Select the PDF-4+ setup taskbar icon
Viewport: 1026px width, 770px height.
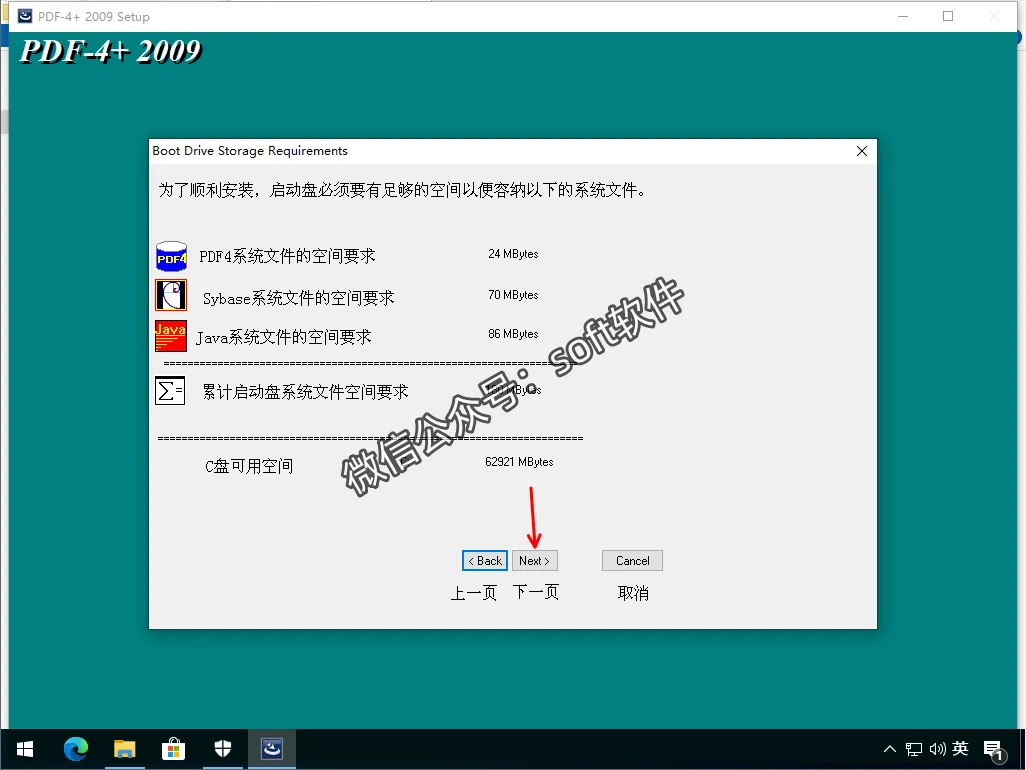click(x=272, y=749)
